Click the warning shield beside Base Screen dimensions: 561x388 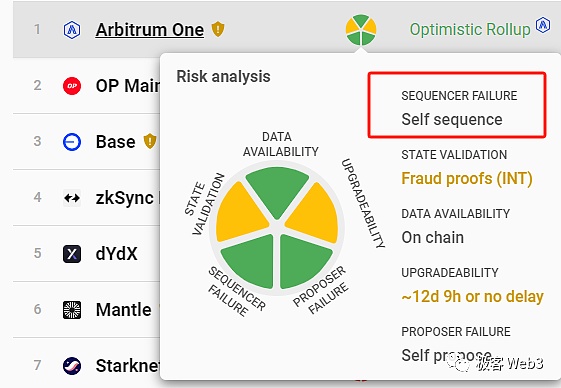(x=150, y=141)
